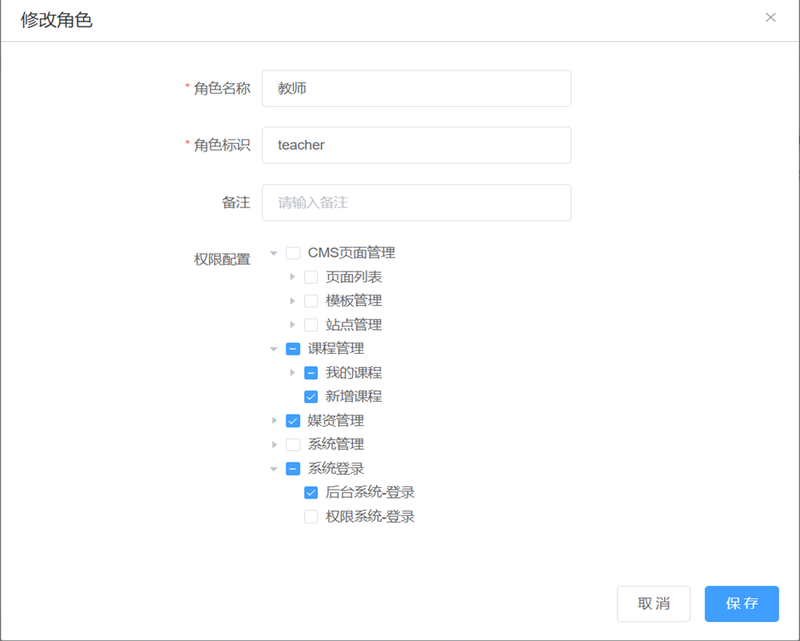The width and height of the screenshot is (800, 641).
Task: Check the CMS页面管理 checkbox
Action: point(293,253)
